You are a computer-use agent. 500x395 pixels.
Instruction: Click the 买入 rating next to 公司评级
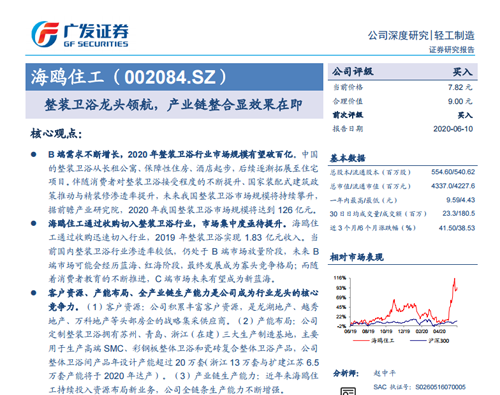coord(463,72)
